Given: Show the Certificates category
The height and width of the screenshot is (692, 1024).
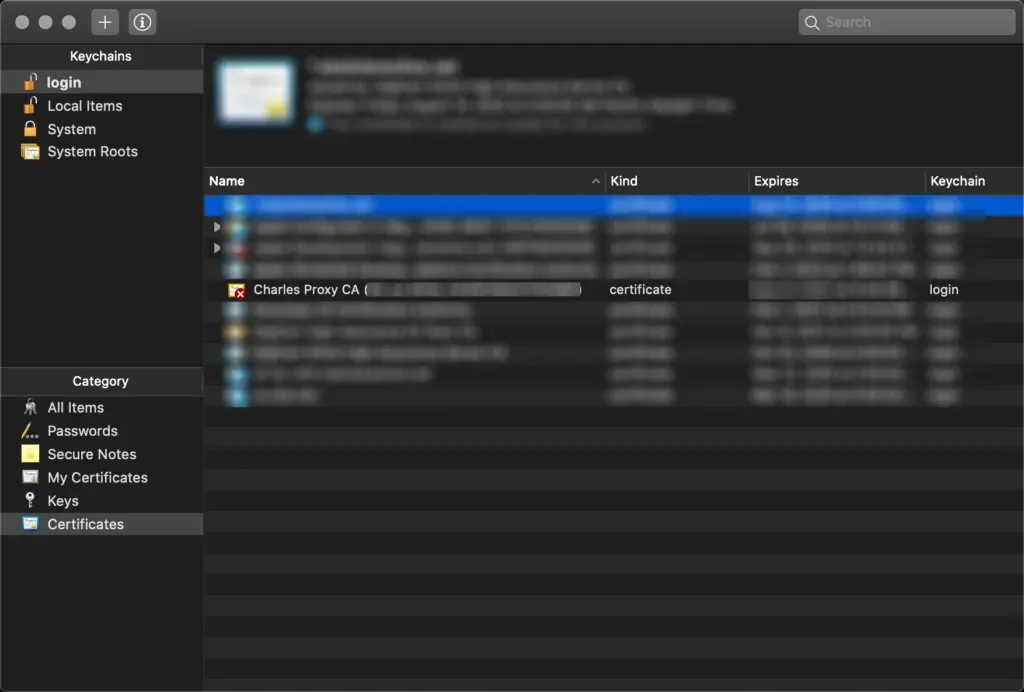Looking at the screenshot, I should (101, 524).
